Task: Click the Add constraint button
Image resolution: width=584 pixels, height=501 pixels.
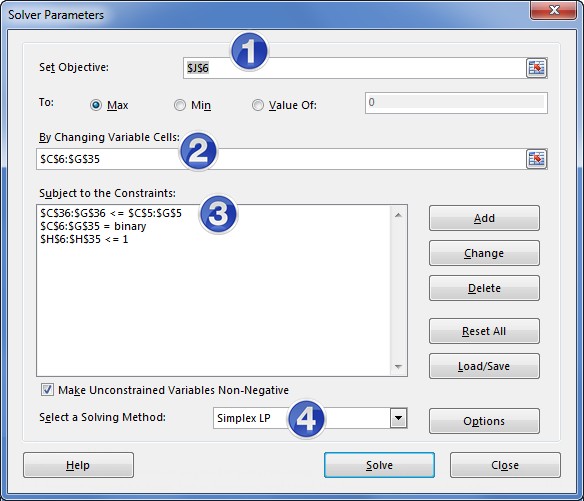Action: tap(484, 218)
